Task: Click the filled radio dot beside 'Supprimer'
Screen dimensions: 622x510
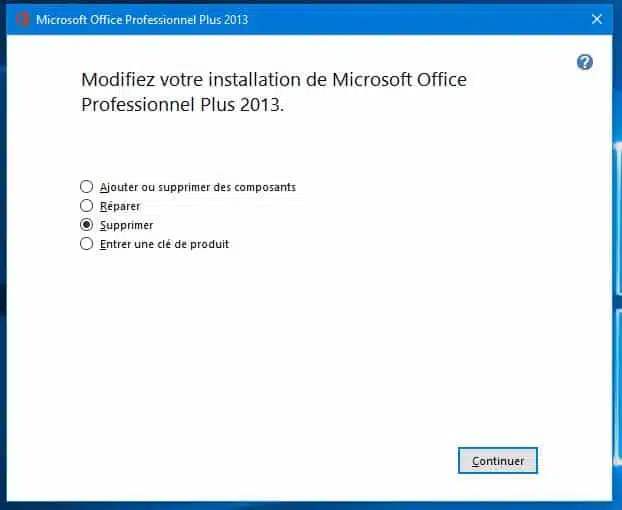Action: click(x=87, y=225)
